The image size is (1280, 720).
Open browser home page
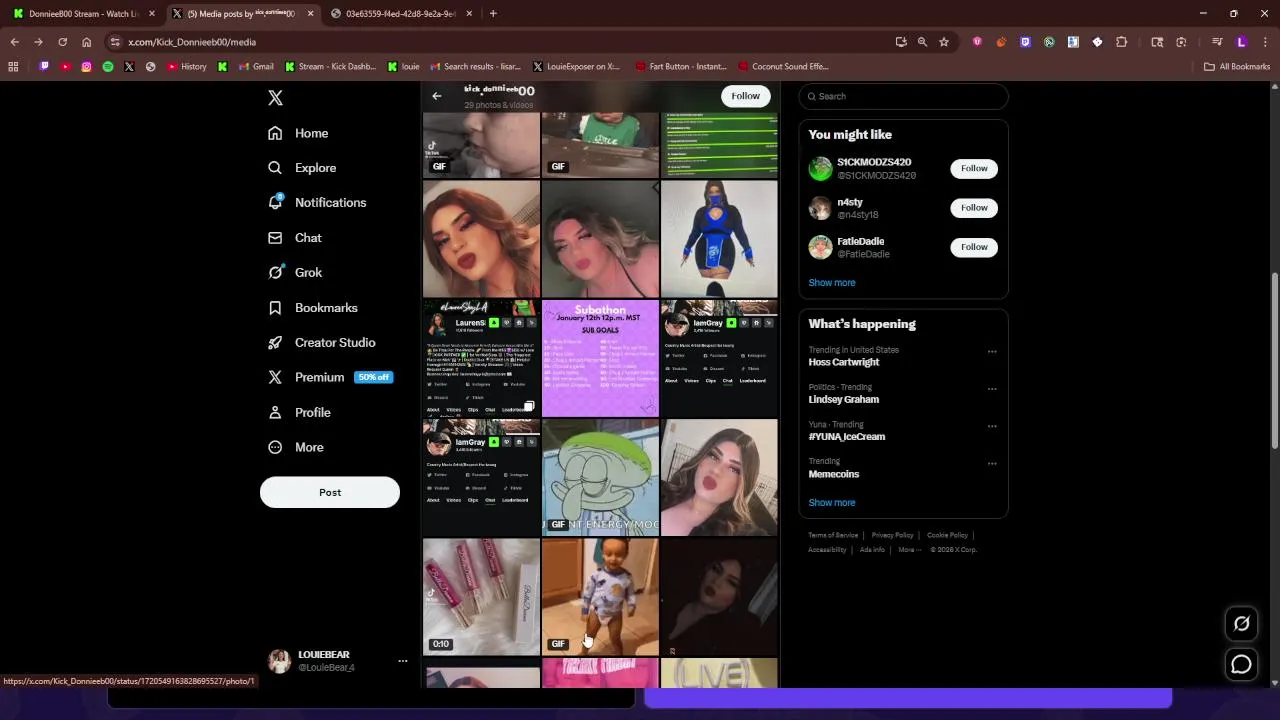coord(86,42)
